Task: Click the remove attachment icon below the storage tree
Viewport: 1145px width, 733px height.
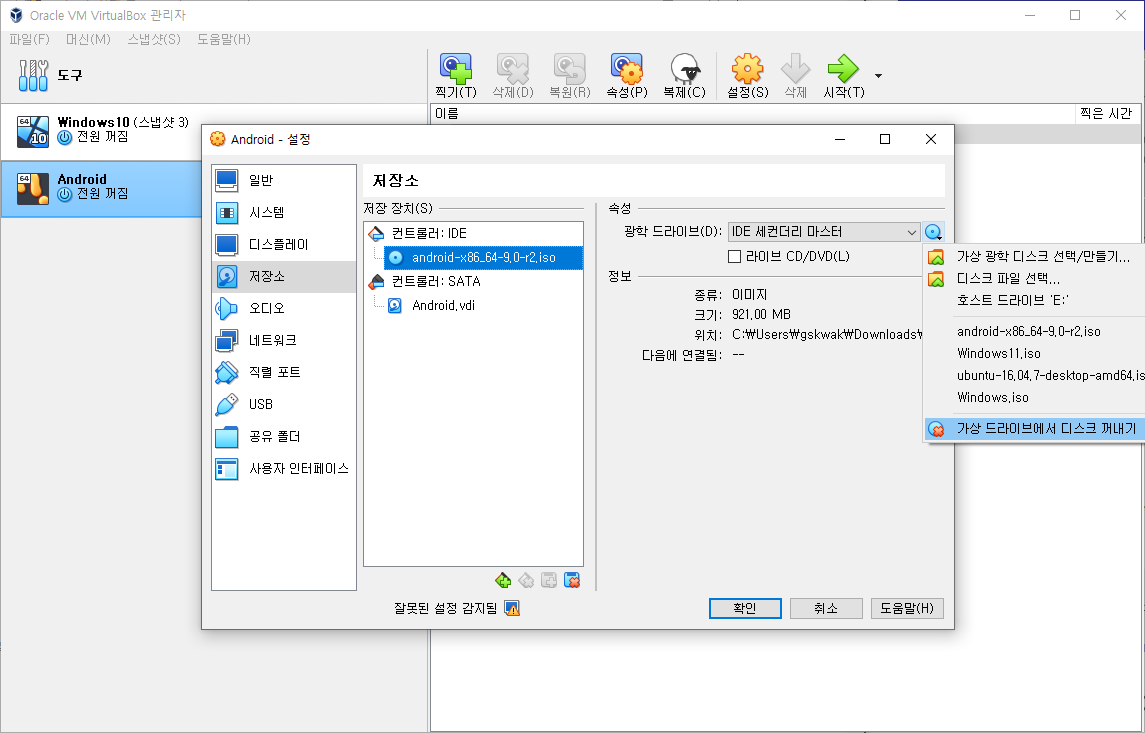Action: click(572, 580)
